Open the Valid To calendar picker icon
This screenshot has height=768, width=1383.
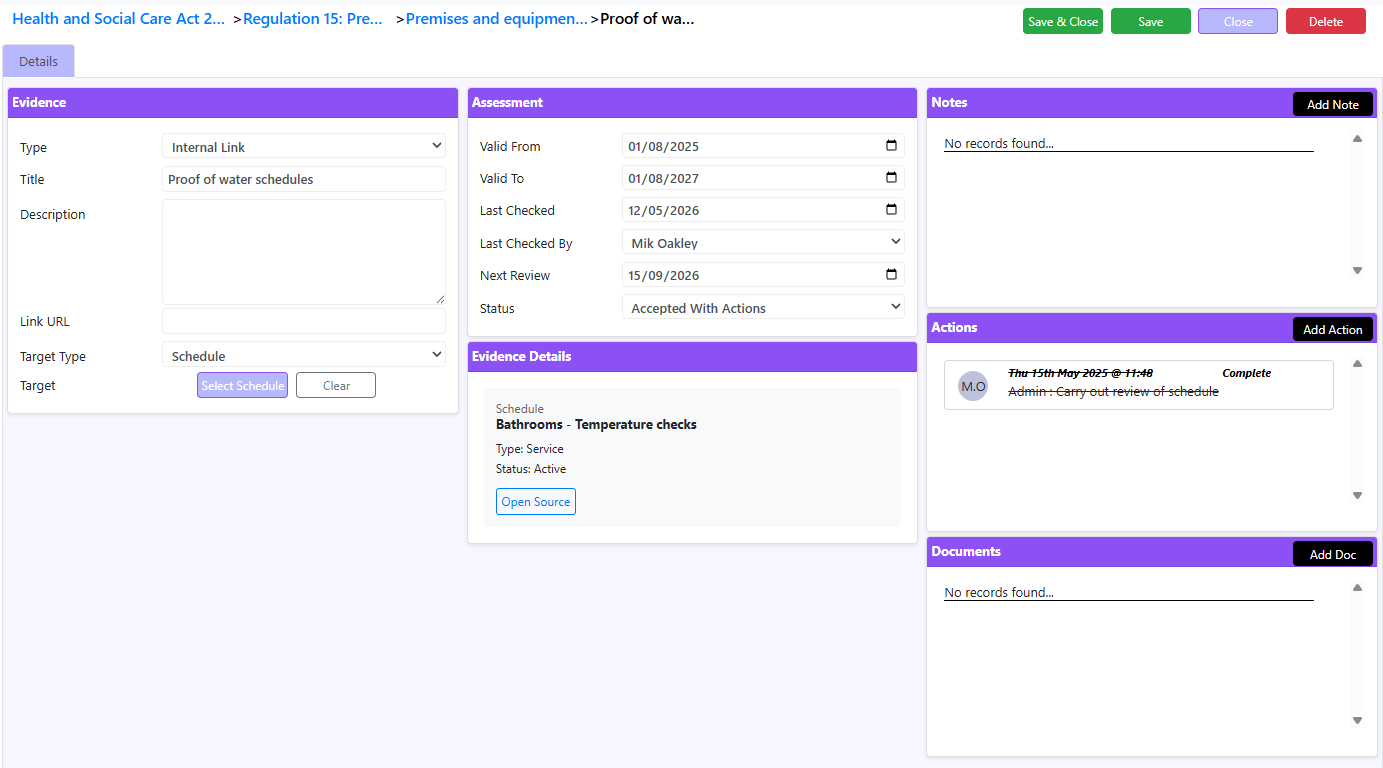[891, 178]
